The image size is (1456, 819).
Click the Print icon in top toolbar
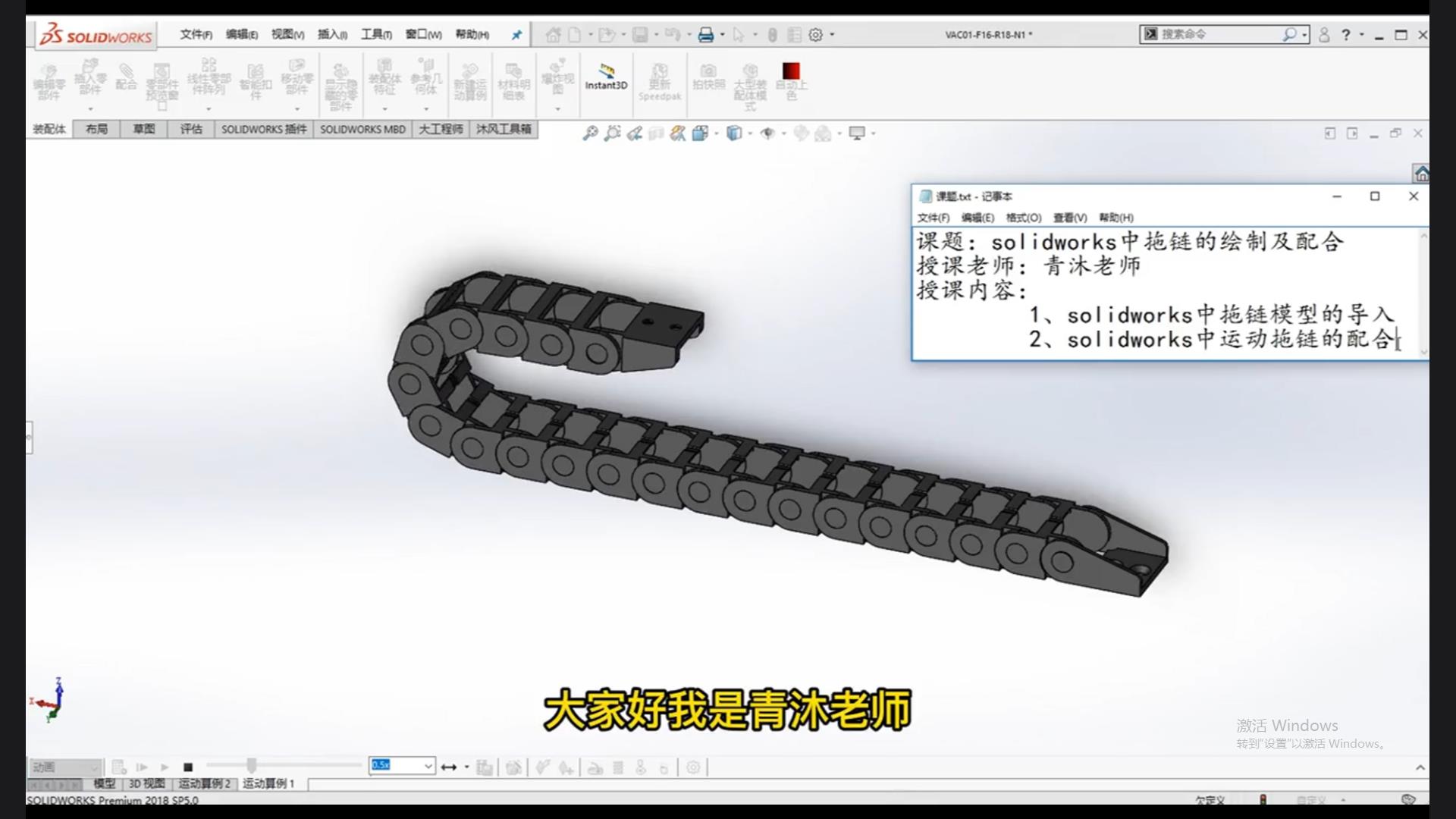(705, 35)
